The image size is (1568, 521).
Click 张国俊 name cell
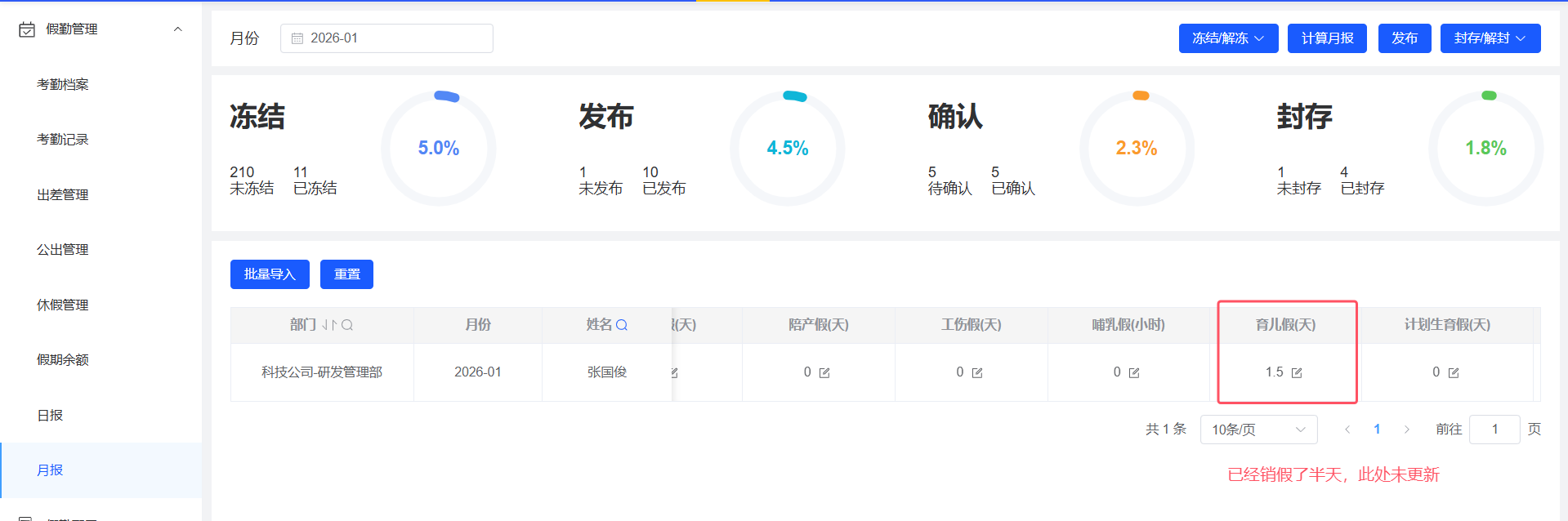pyautogui.click(x=607, y=372)
